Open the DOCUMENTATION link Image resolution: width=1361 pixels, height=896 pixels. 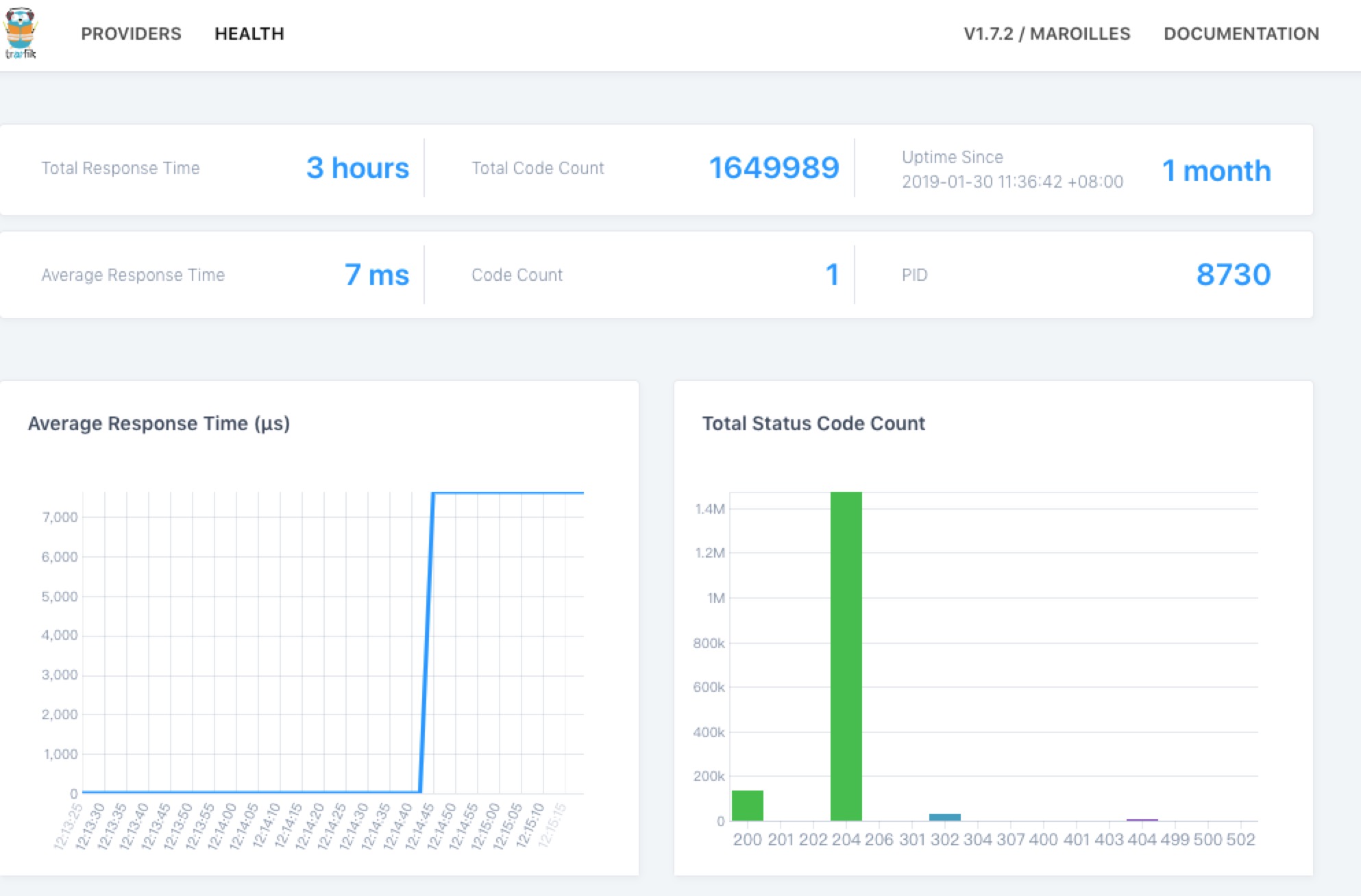[x=1242, y=34]
